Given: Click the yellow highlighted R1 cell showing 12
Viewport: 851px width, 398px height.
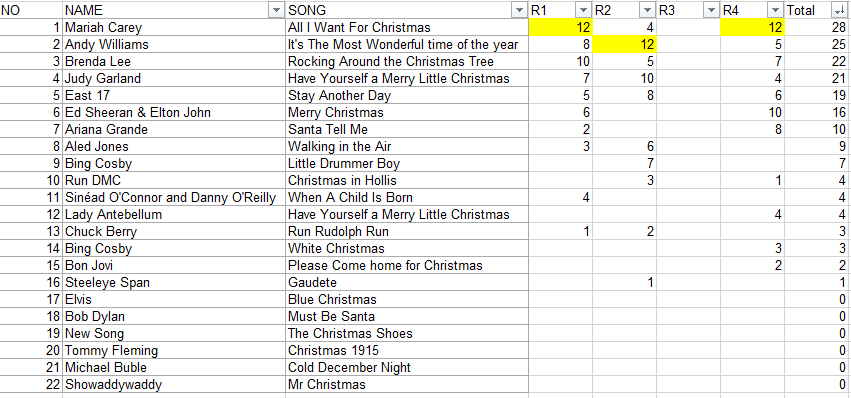Looking at the screenshot, I should pos(561,27).
